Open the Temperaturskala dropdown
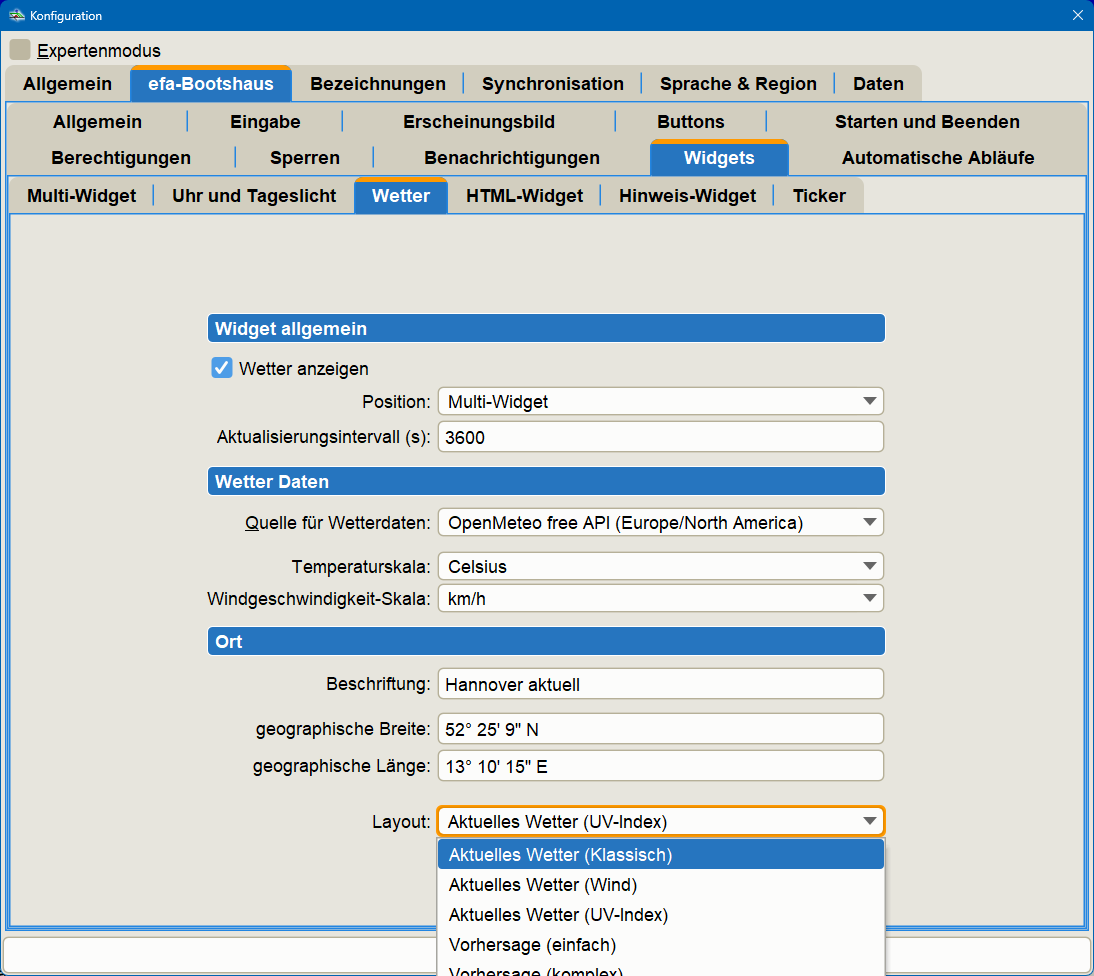1094x976 pixels. (660, 566)
